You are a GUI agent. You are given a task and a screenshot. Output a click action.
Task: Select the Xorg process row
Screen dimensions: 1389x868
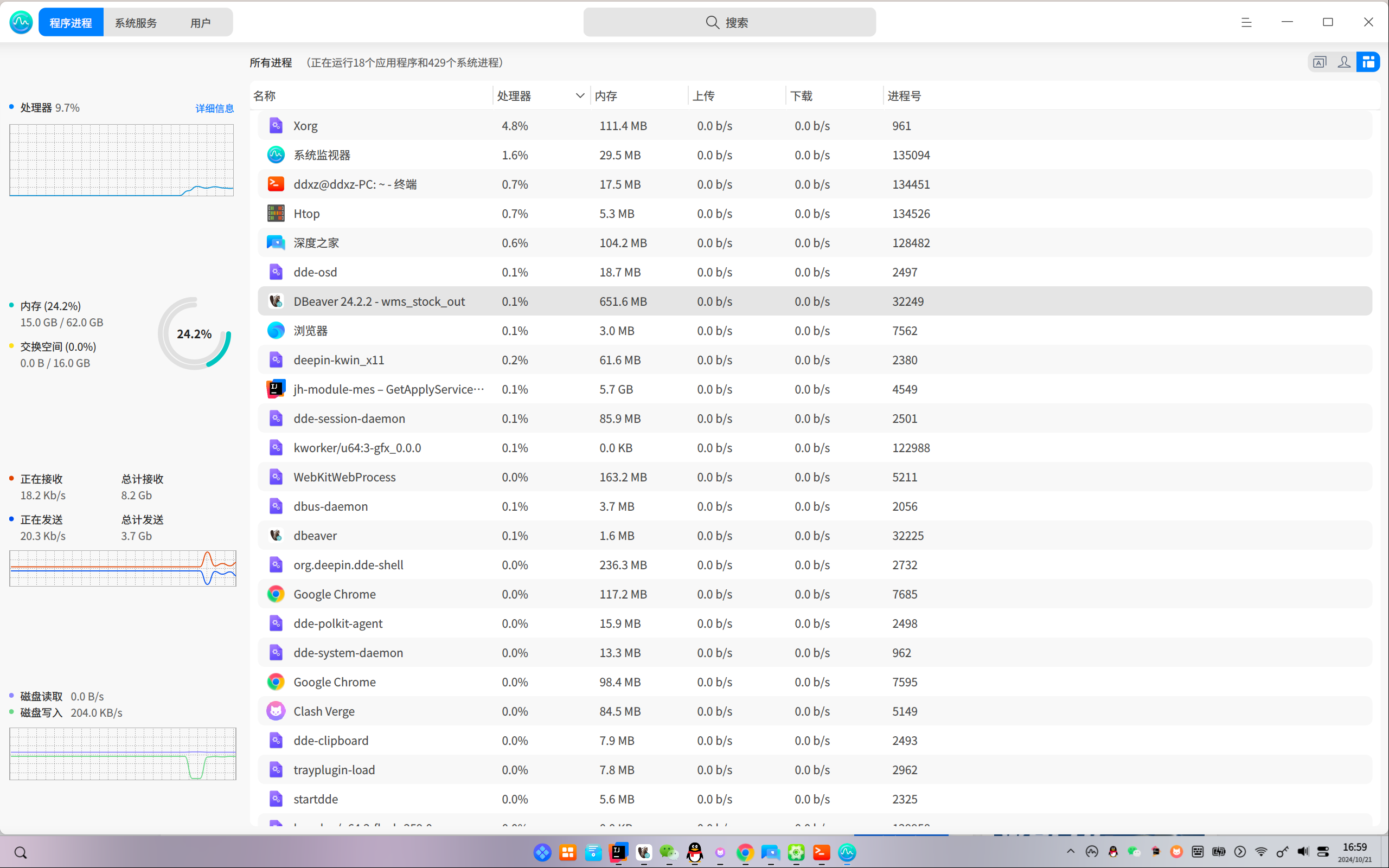coord(815,126)
